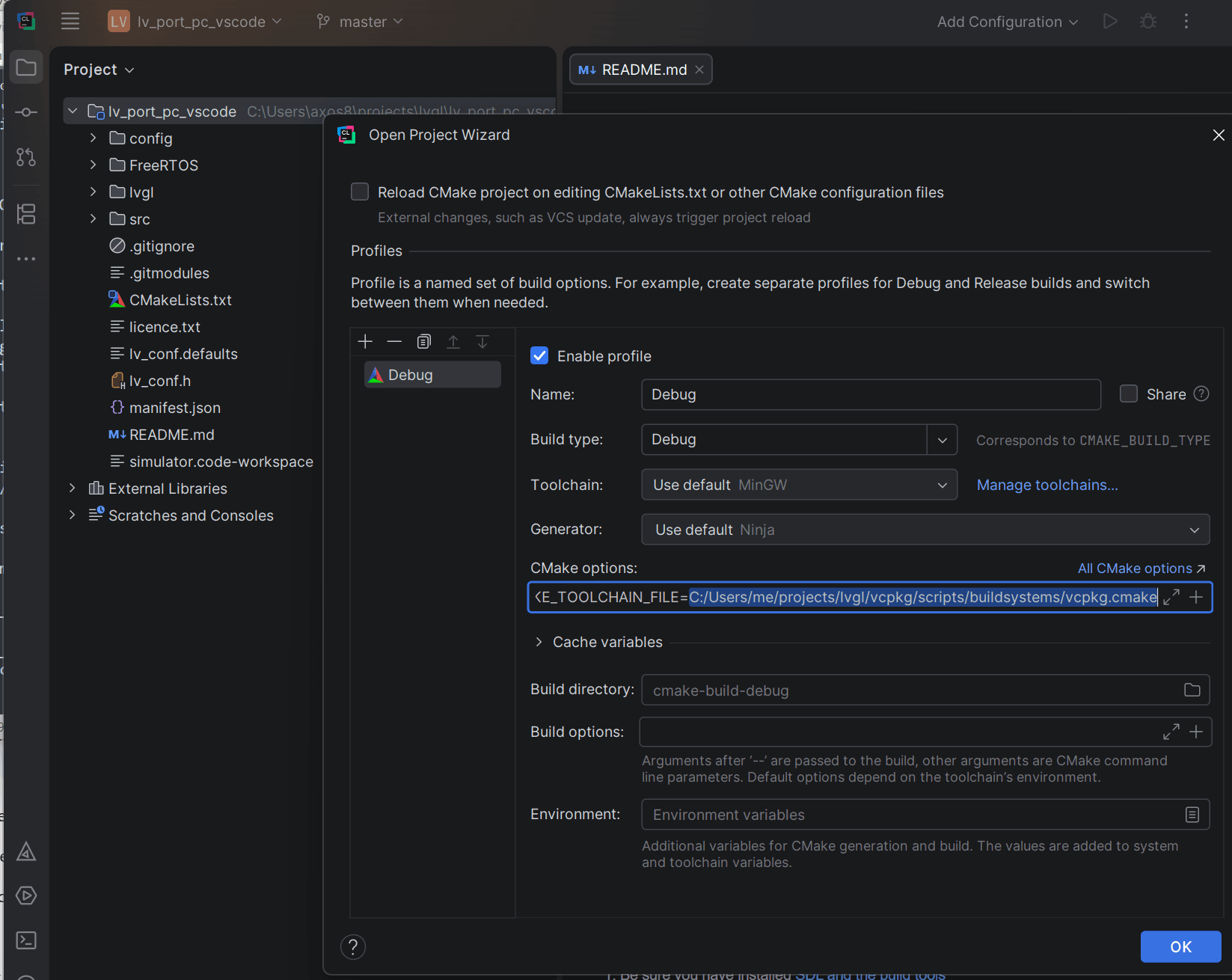Screen dimensions: 1232x980
Task: Open the Toolchain dropdown
Action: click(800, 485)
